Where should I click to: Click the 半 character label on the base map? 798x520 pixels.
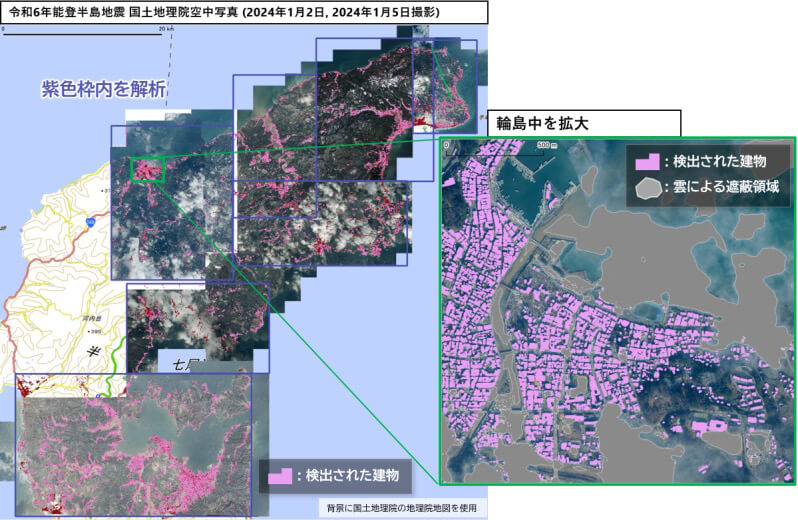92,350
